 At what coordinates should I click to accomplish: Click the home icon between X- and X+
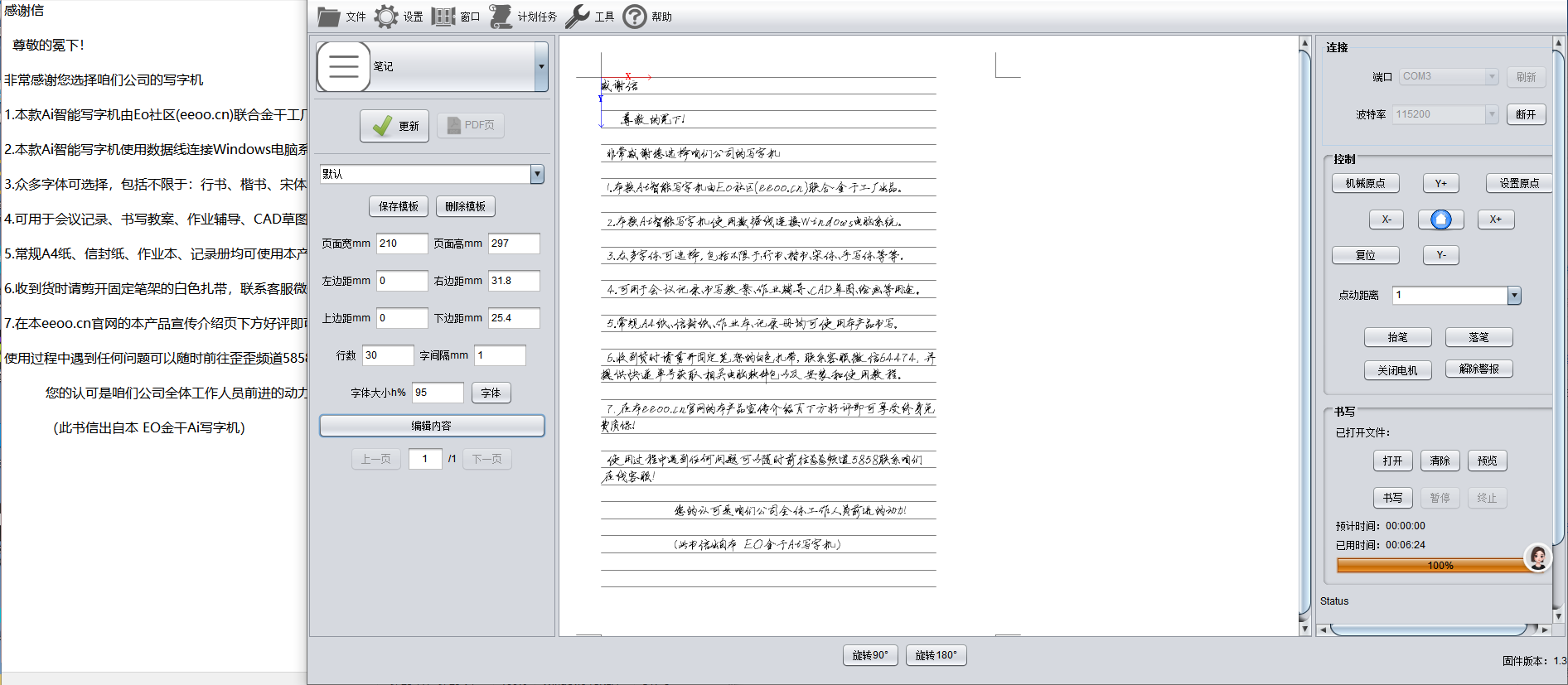(1441, 219)
